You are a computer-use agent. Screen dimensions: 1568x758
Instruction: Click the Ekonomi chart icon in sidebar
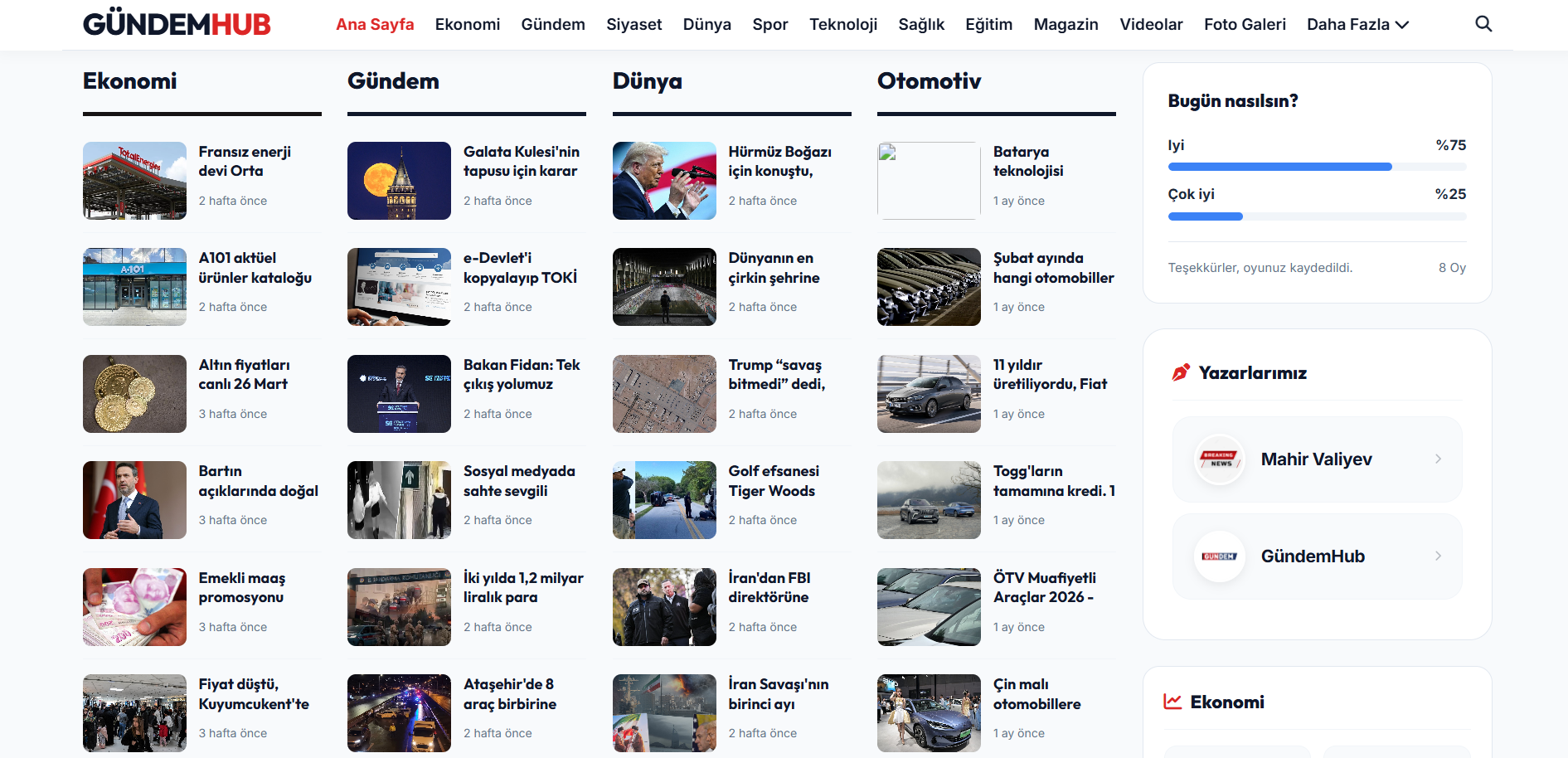click(1172, 702)
